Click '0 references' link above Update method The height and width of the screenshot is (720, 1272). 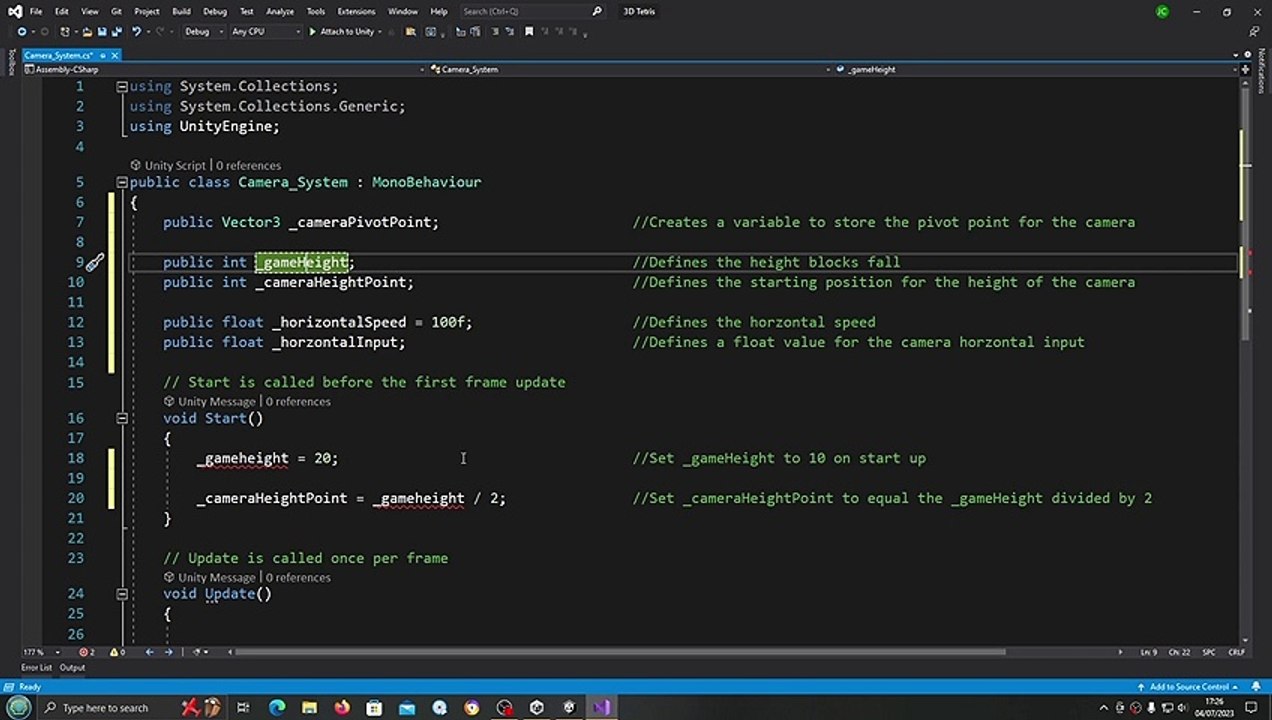click(298, 577)
